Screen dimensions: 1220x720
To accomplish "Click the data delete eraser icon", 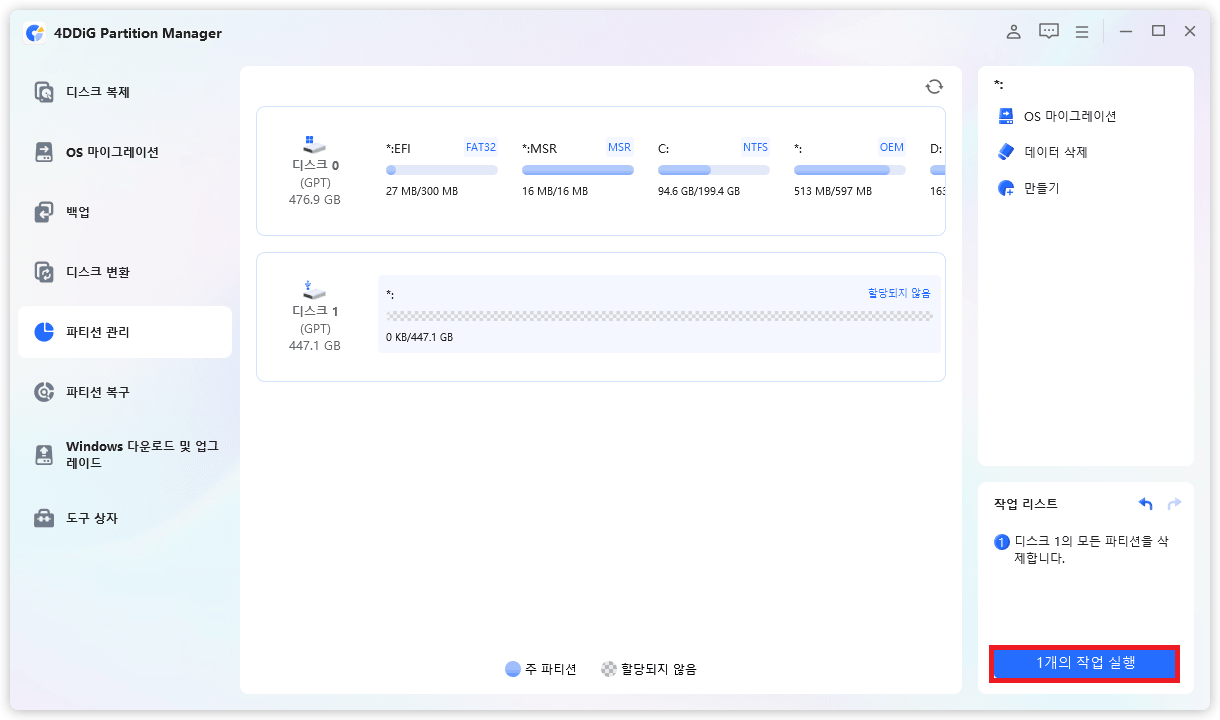I will coord(1006,152).
